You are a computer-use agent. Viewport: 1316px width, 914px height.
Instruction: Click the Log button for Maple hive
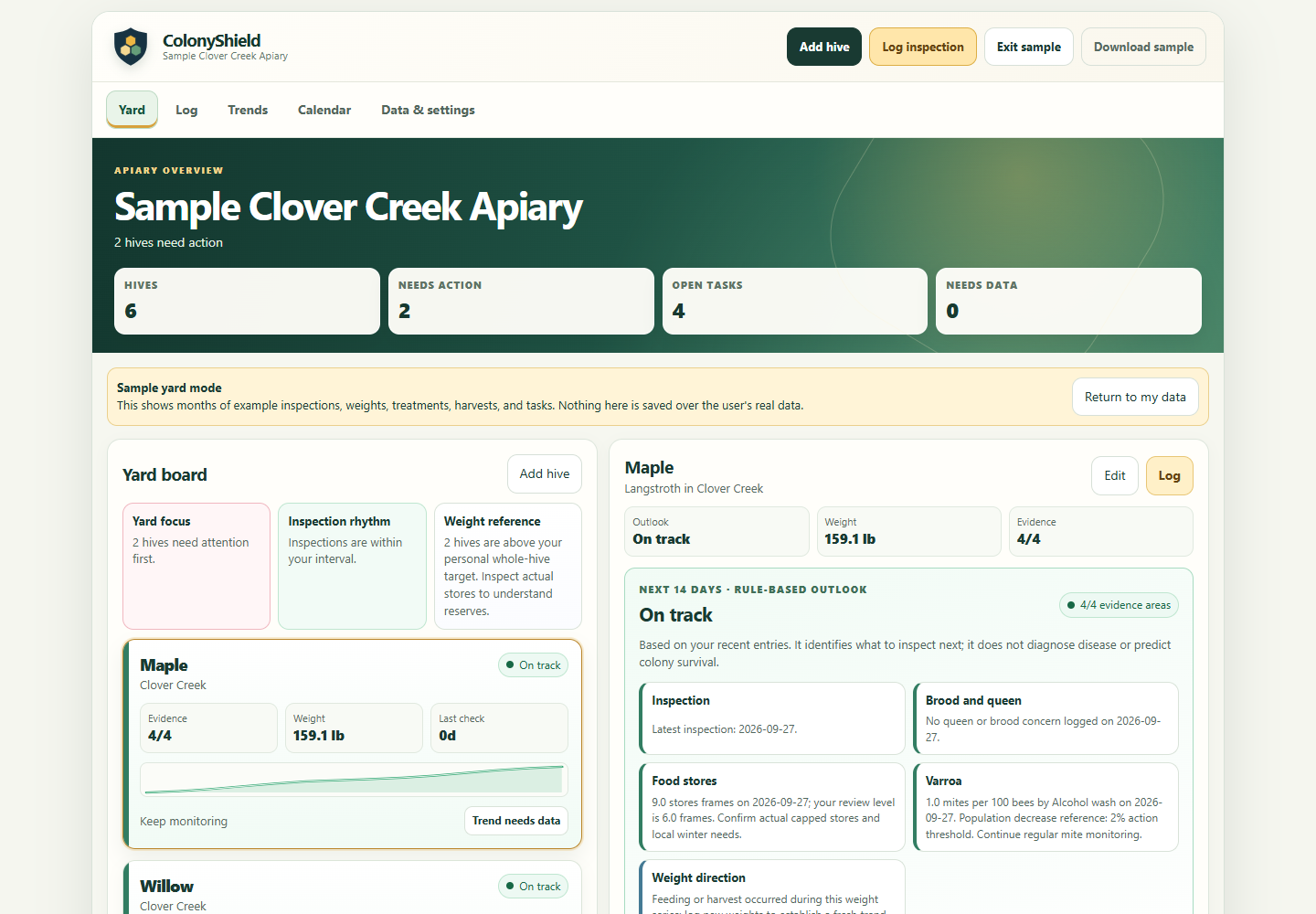point(1170,475)
